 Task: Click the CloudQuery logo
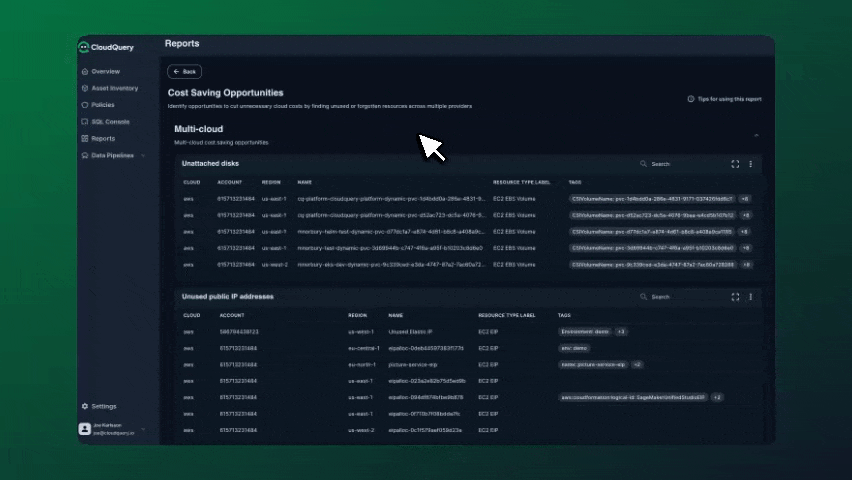(x=112, y=47)
